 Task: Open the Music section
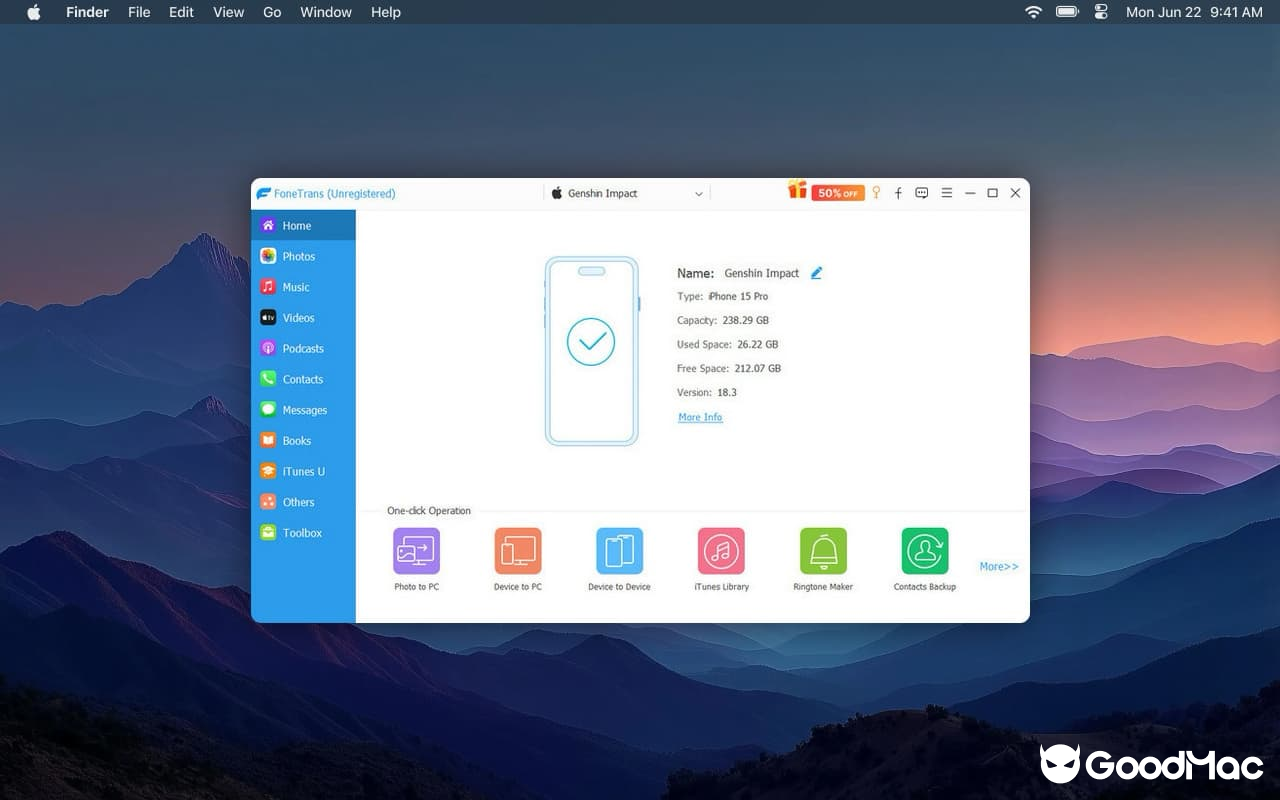pos(303,287)
